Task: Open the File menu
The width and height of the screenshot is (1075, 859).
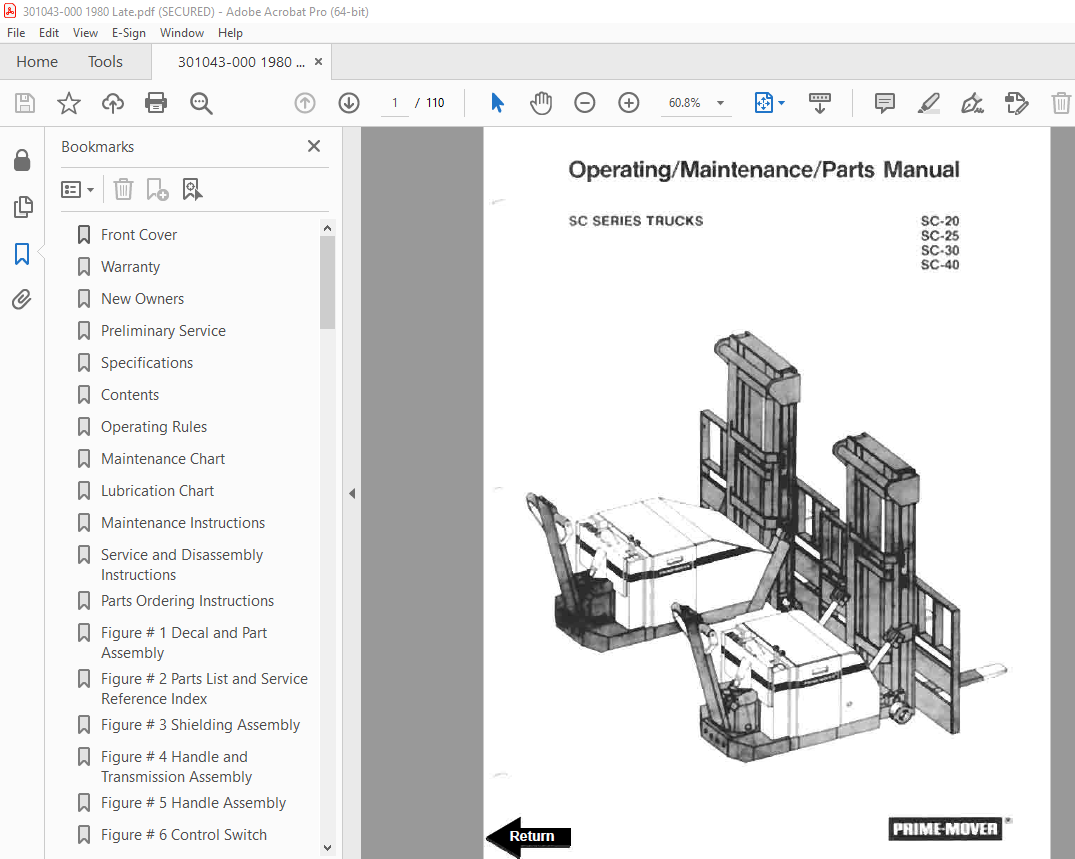Action: (x=16, y=33)
